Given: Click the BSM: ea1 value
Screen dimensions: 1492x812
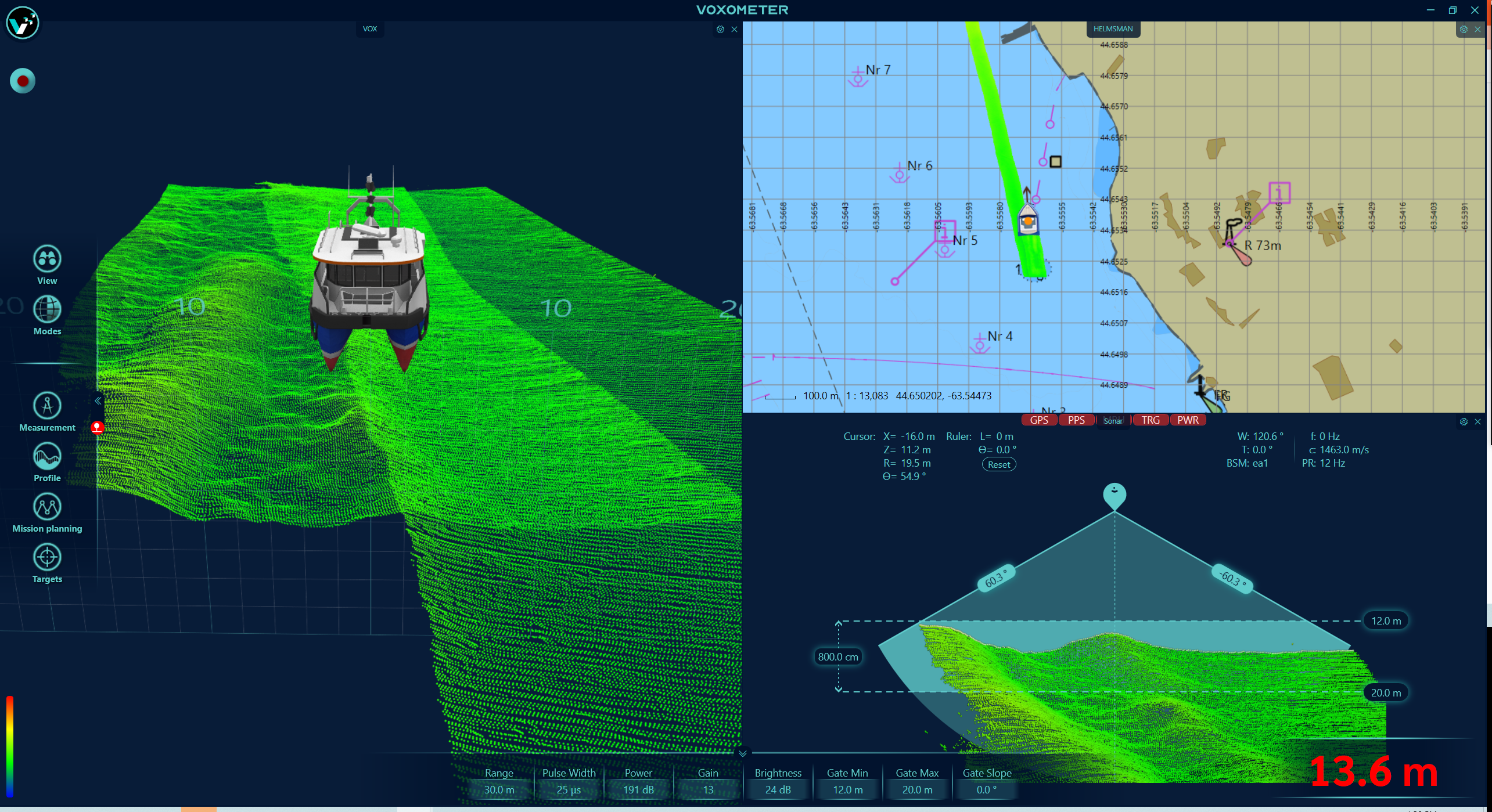Looking at the screenshot, I should coord(1247,463).
